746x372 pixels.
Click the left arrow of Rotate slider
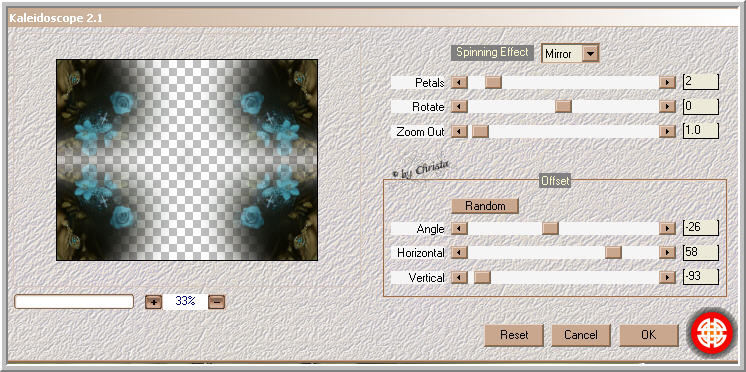(459, 107)
